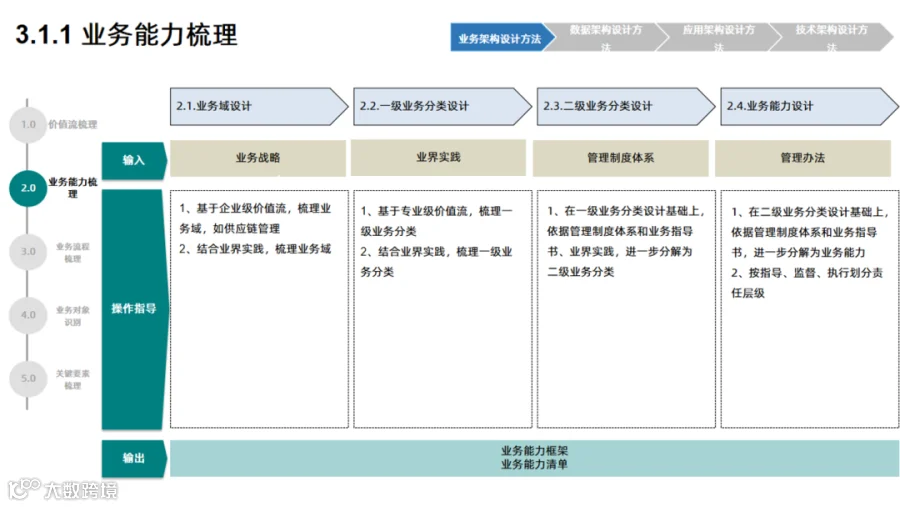Click the 输出 row label
Screen dimensions: 900x507
coord(134,458)
